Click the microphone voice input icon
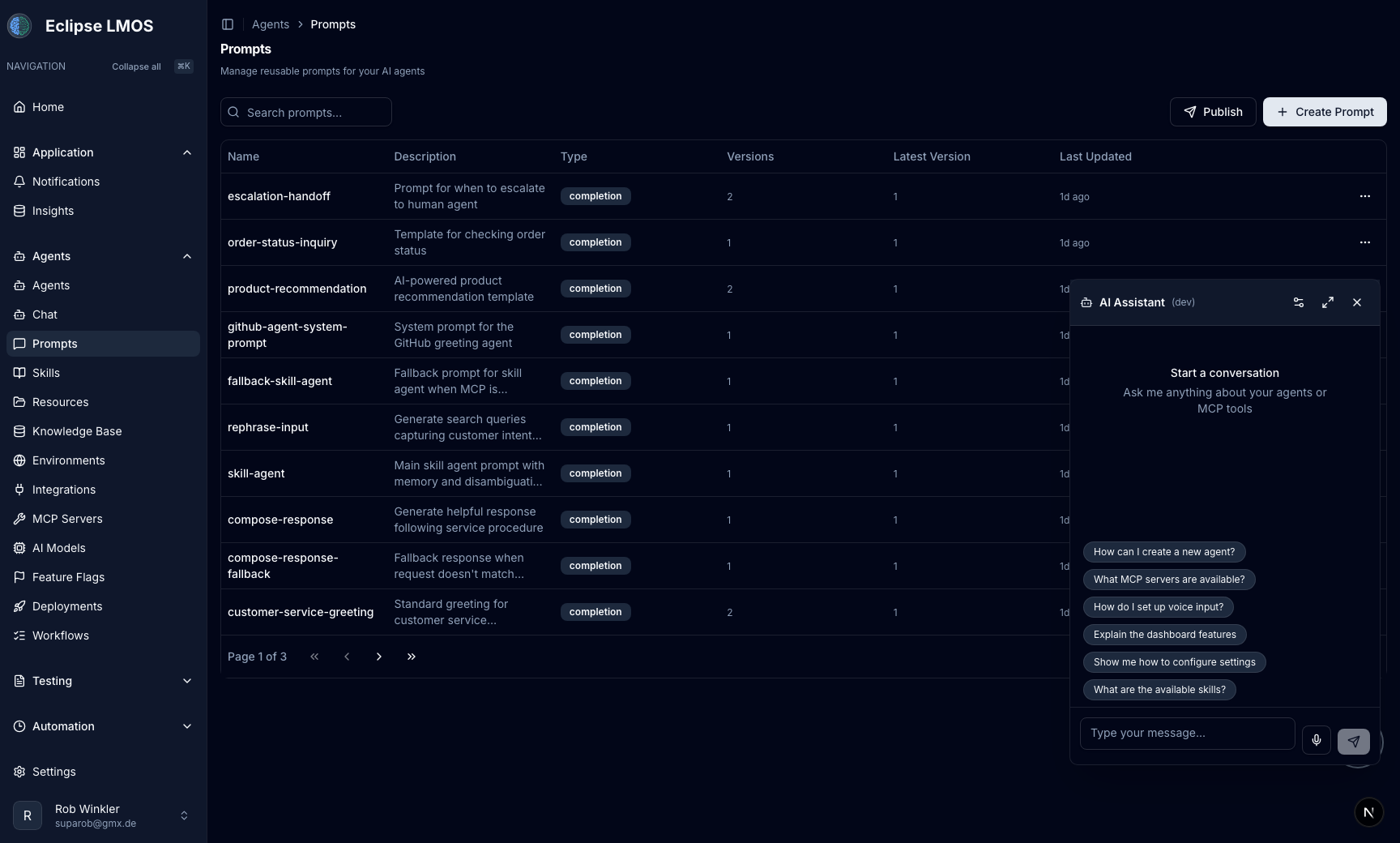This screenshot has width=1400, height=843. [1317, 740]
